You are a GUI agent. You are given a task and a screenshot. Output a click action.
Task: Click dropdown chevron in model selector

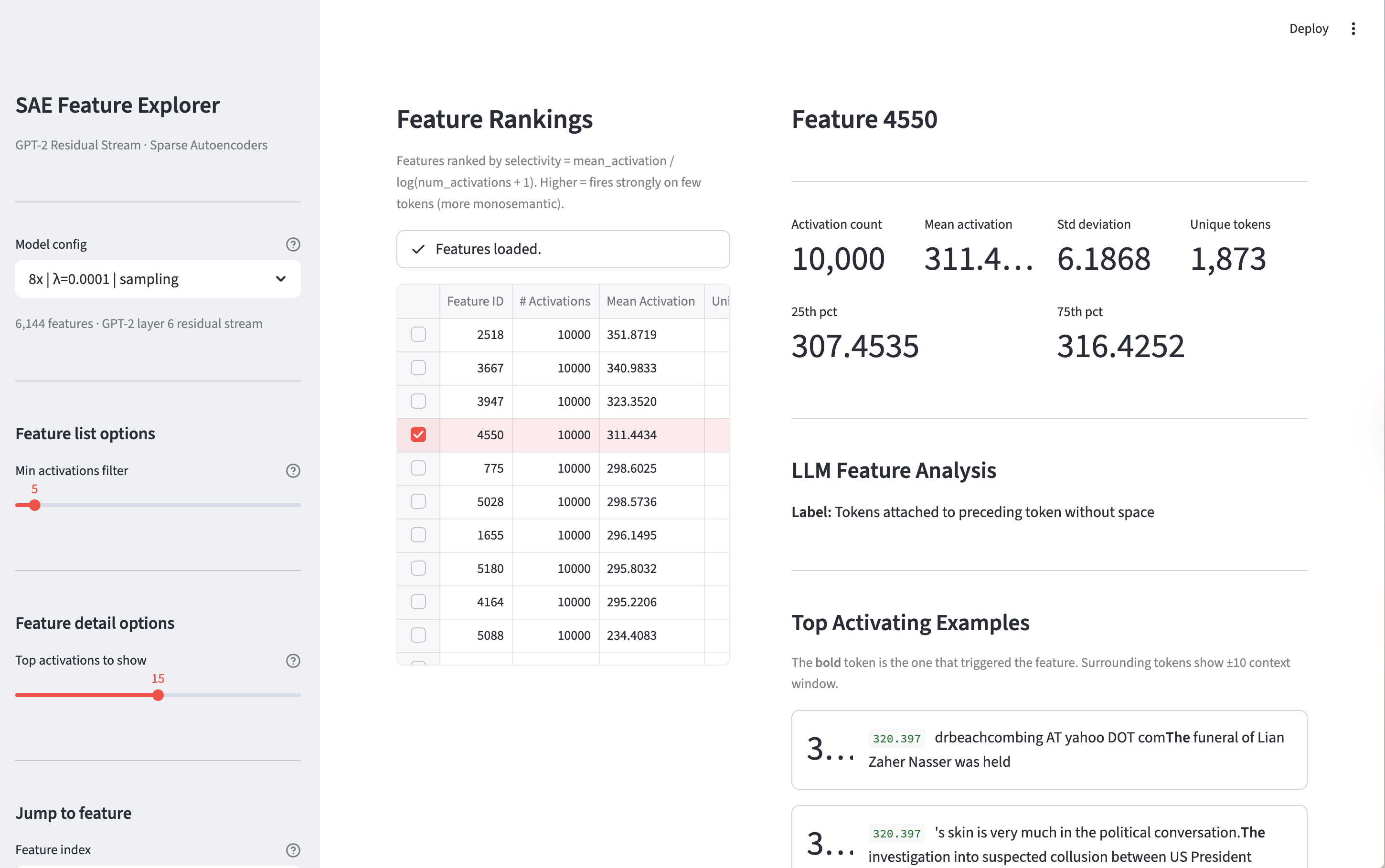point(281,279)
